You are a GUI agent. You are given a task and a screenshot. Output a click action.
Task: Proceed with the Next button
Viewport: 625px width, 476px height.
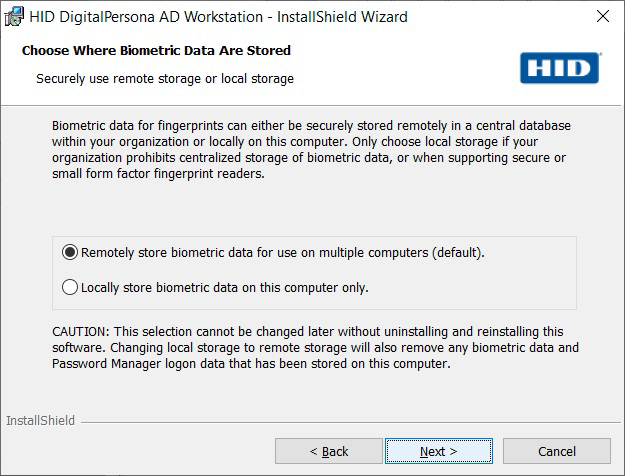[438, 451]
